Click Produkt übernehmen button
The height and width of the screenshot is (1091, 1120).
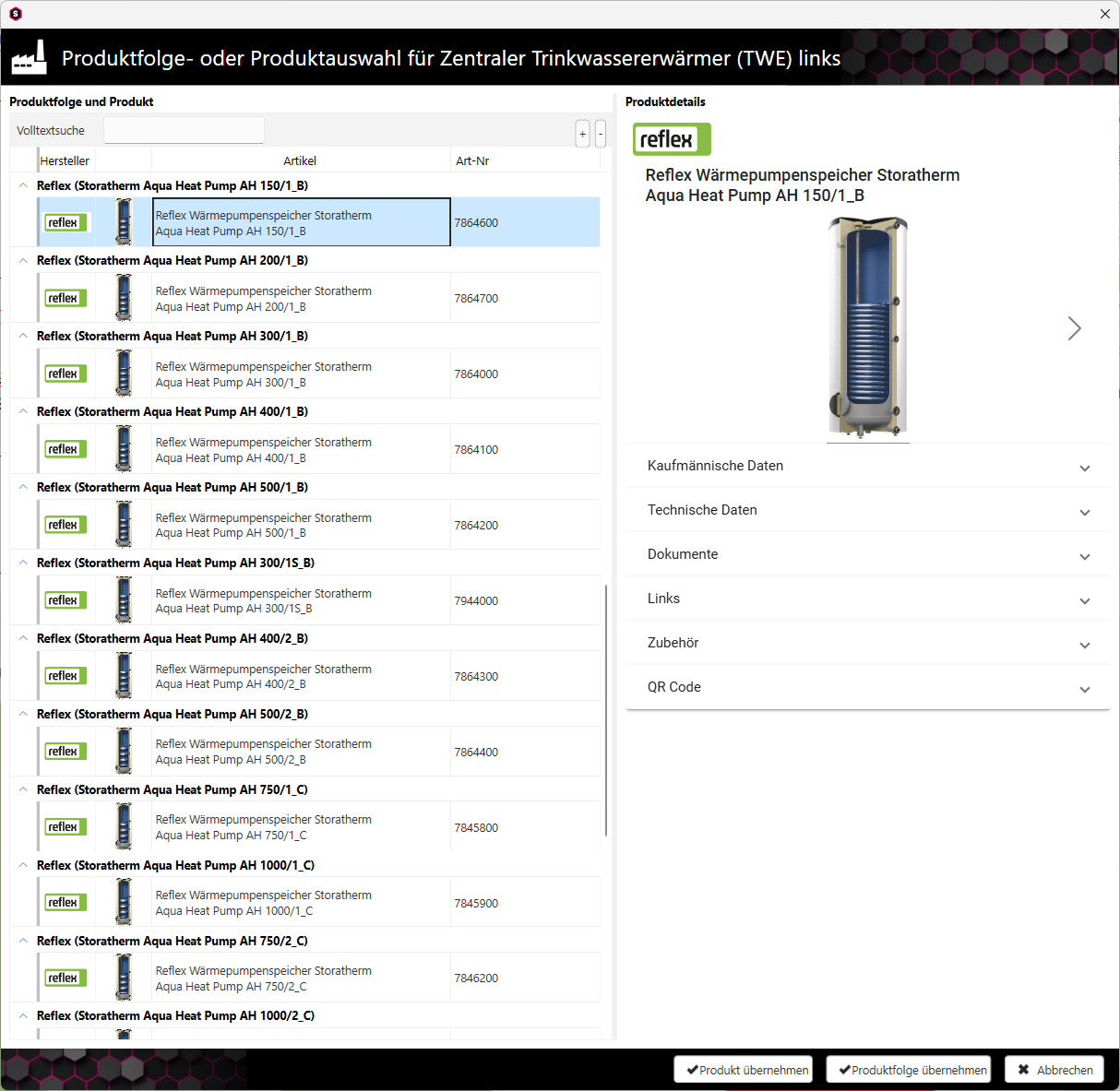click(744, 1070)
